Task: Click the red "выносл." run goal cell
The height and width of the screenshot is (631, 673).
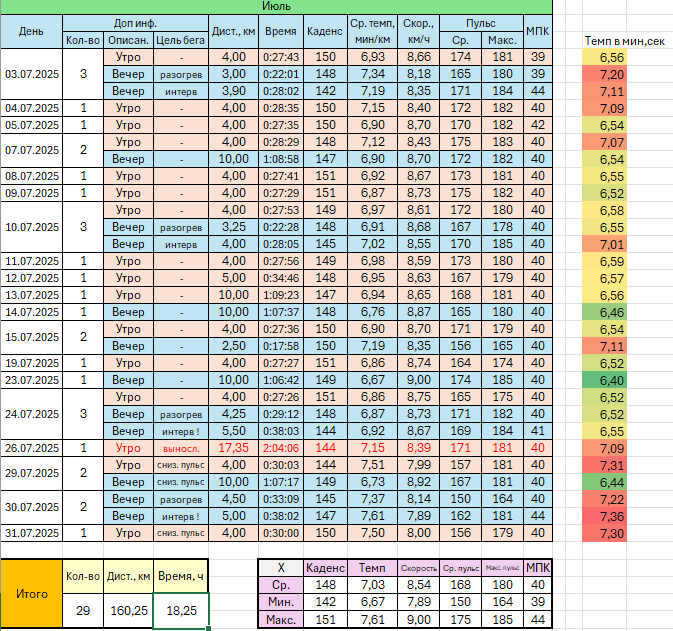Action: pyautogui.click(x=181, y=448)
